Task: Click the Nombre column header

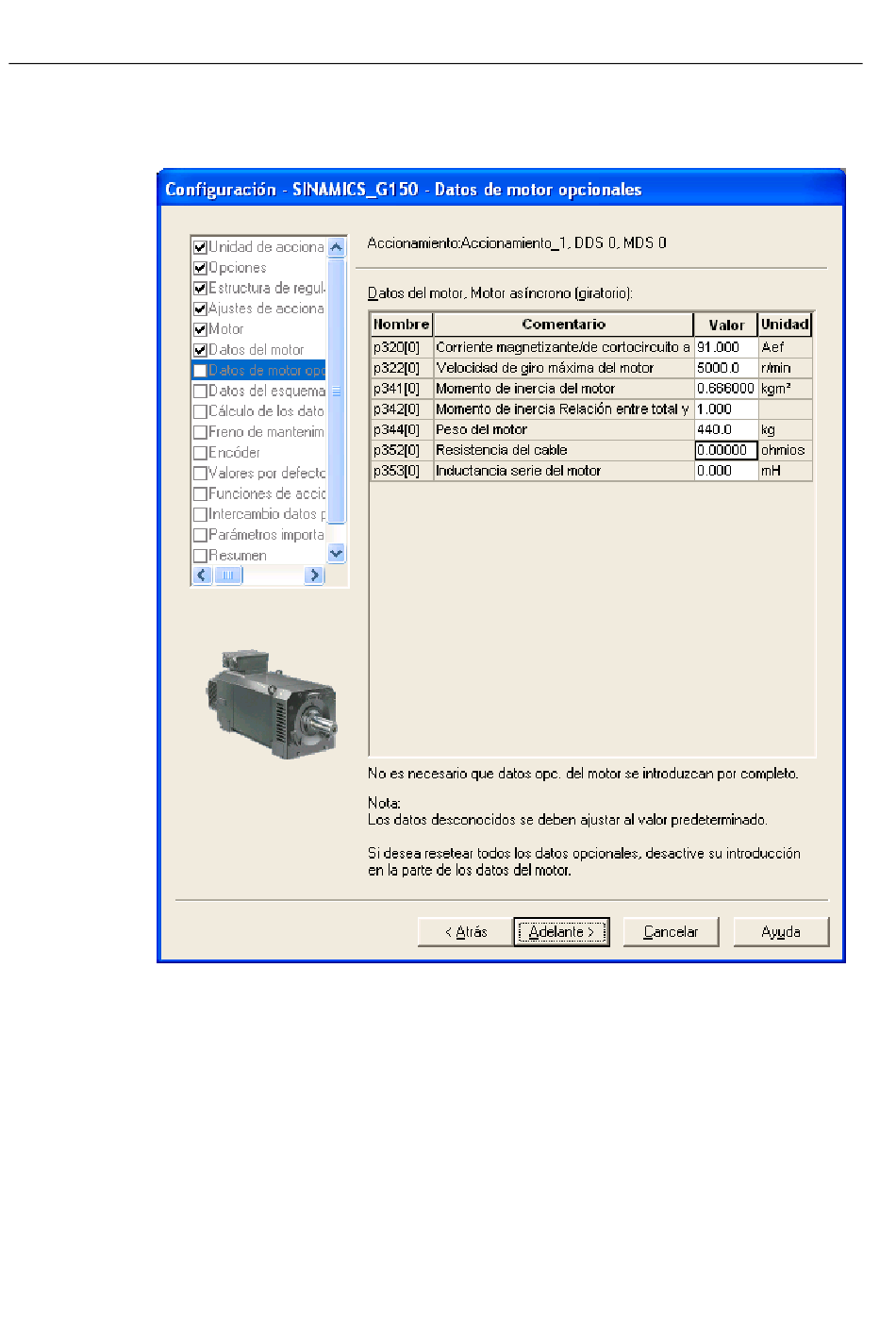Action: point(402,325)
